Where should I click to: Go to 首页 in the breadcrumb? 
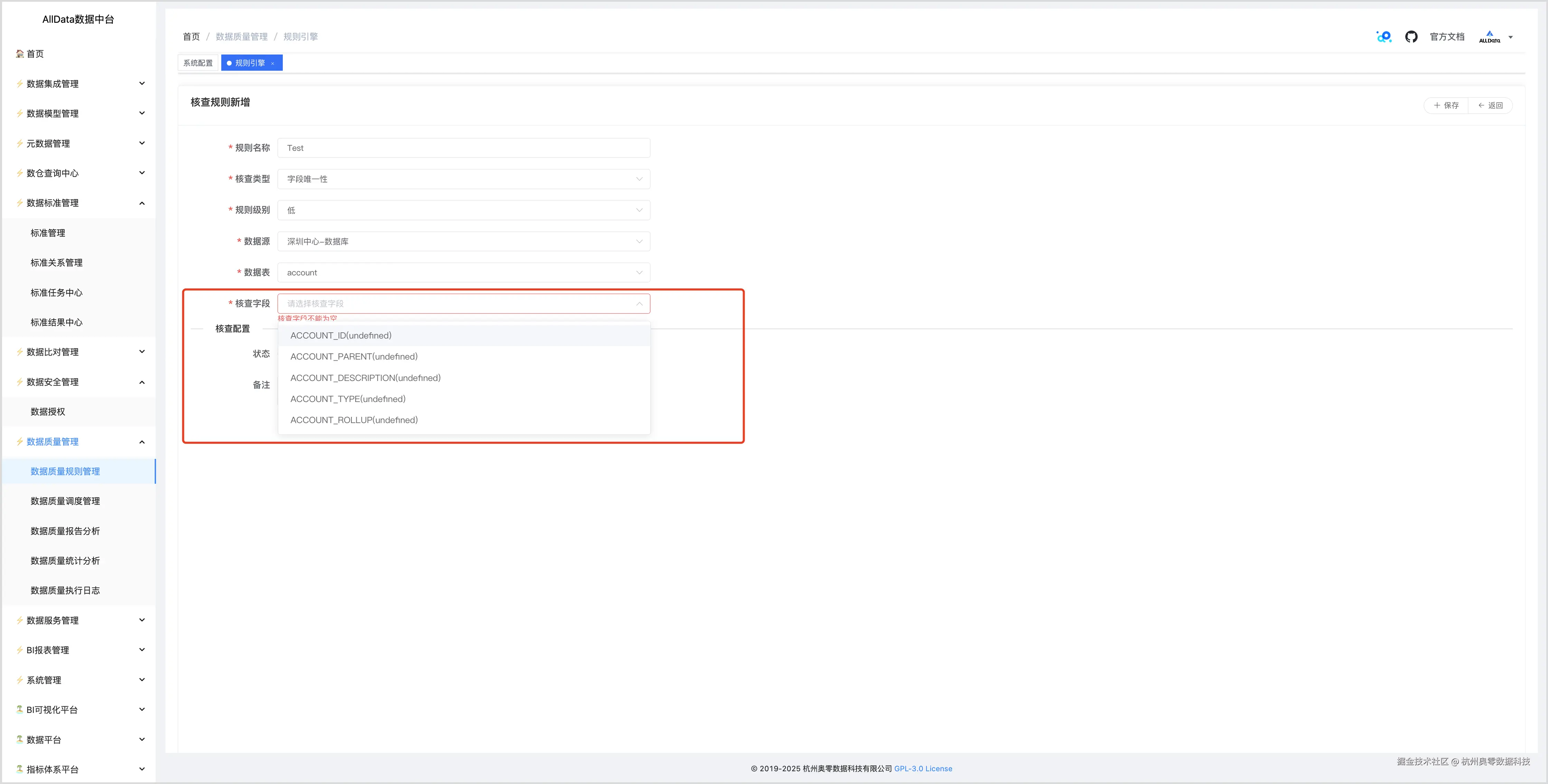(191, 37)
